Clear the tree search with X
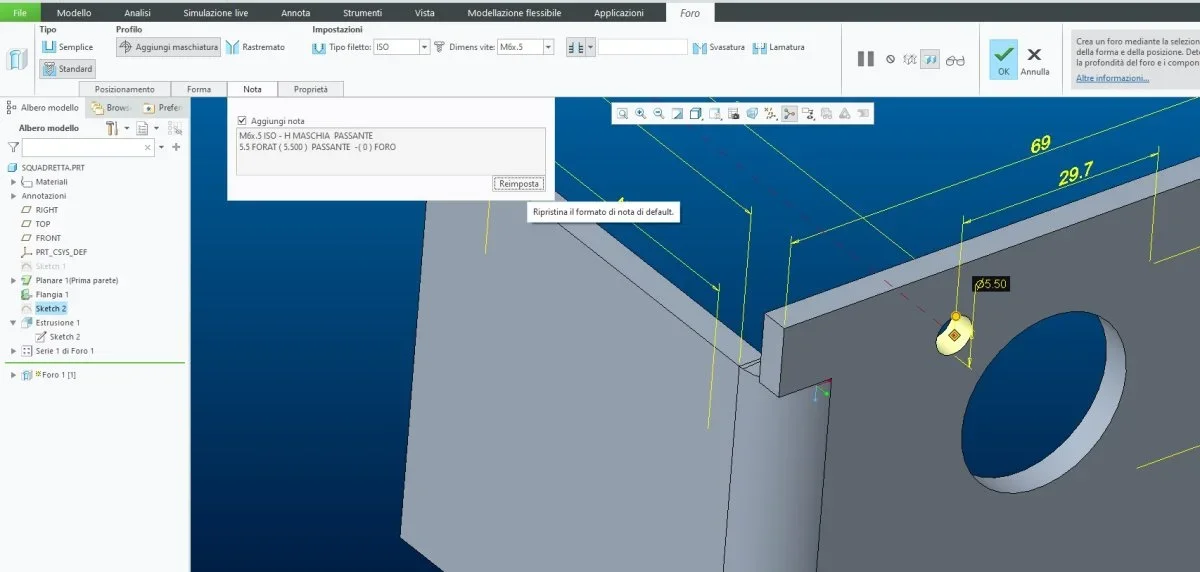This screenshot has height=572, width=1200. click(x=149, y=147)
